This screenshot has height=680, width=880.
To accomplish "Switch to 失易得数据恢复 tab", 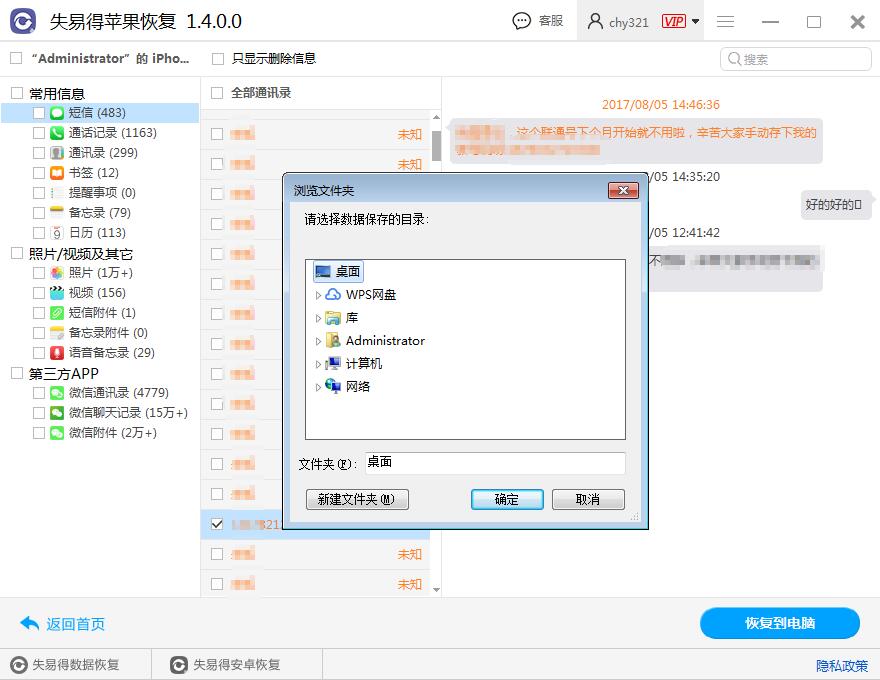I will coord(65,664).
